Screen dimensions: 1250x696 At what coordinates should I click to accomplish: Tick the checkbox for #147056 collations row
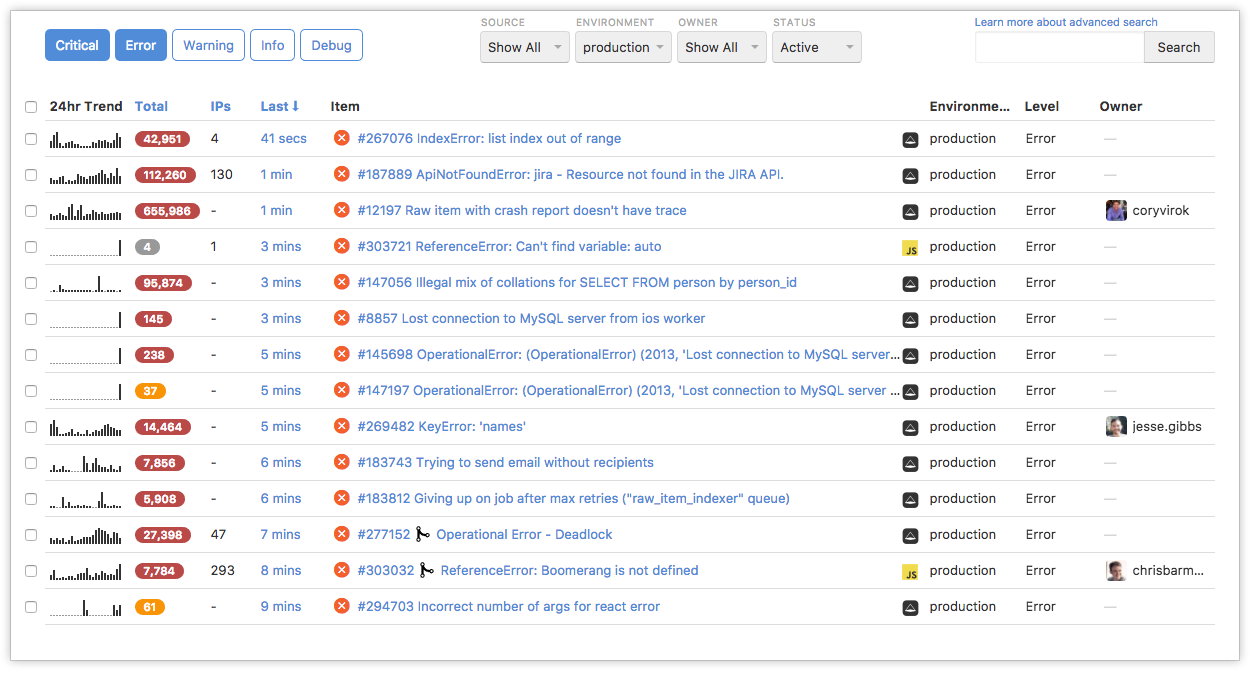click(x=31, y=283)
